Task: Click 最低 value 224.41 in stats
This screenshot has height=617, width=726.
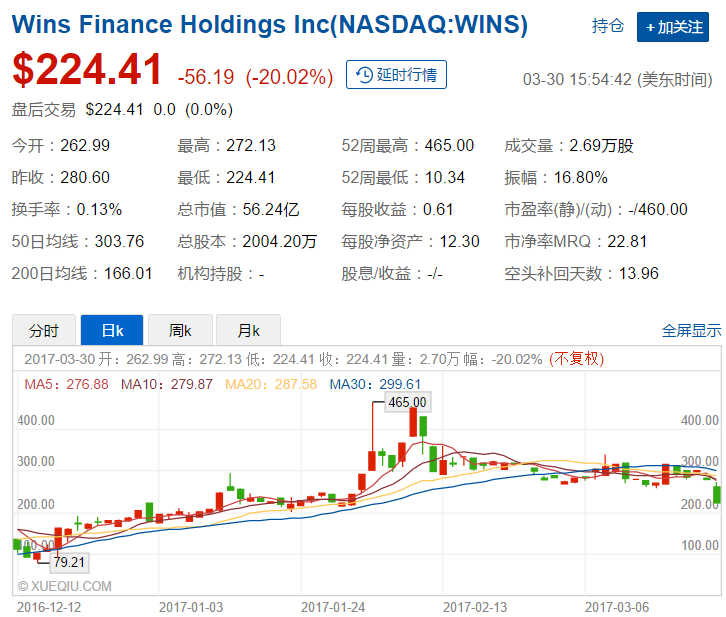Action: (x=250, y=177)
